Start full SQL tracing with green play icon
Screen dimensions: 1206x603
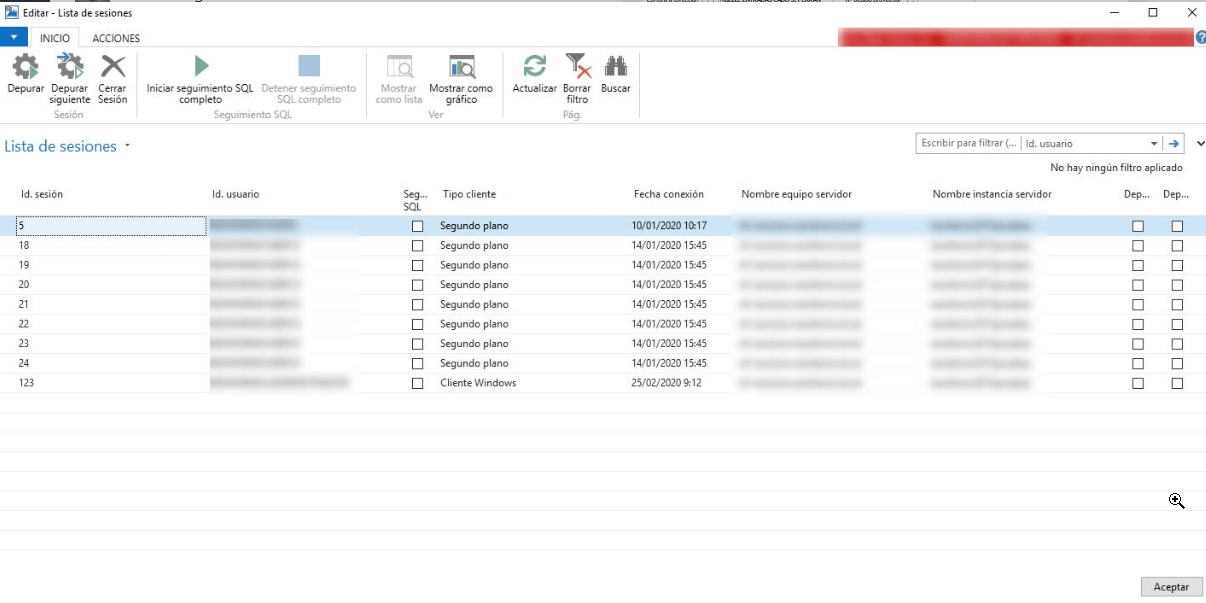click(201, 67)
